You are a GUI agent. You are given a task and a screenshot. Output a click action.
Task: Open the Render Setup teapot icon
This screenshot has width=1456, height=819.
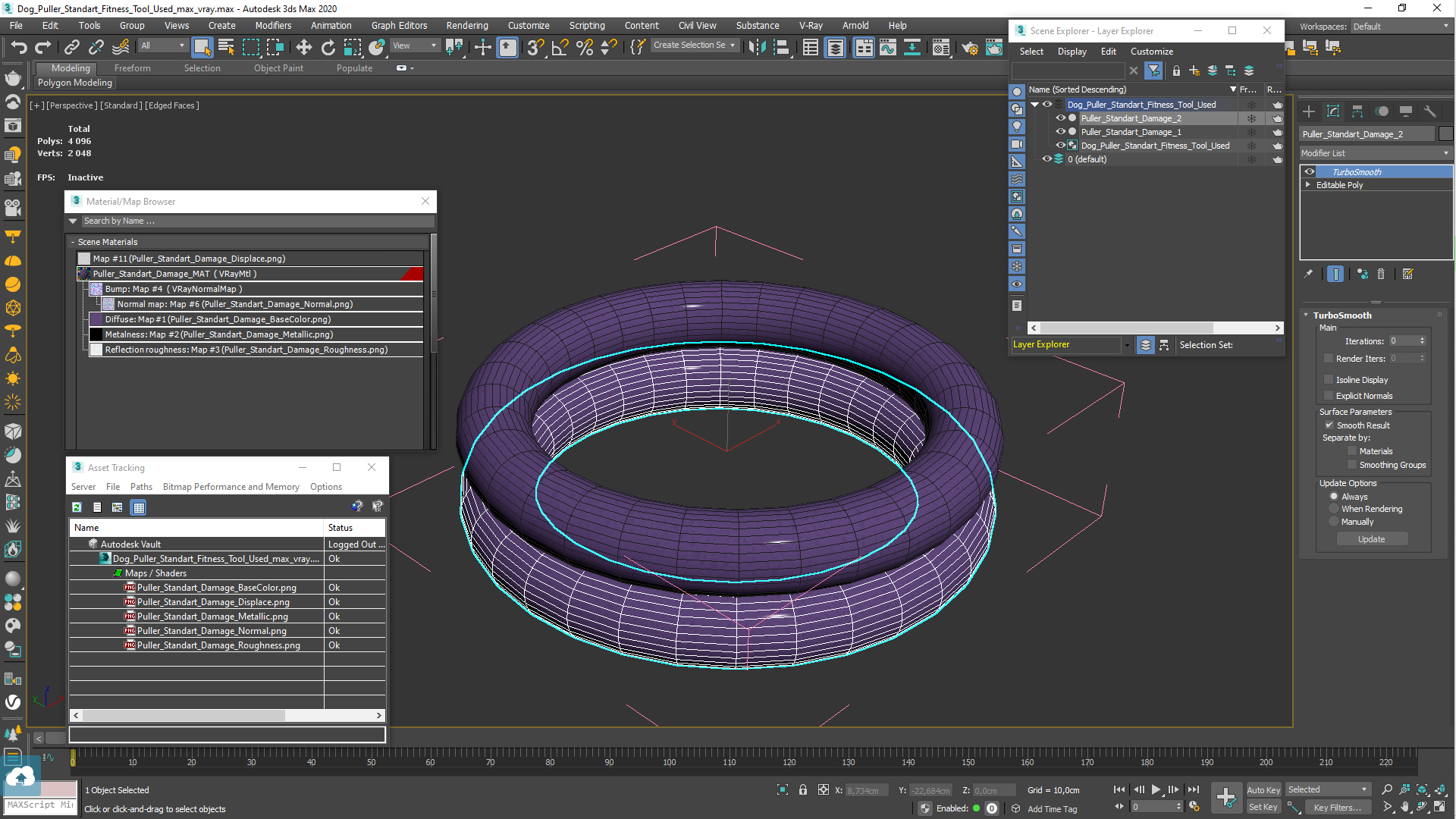(x=970, y=47)
